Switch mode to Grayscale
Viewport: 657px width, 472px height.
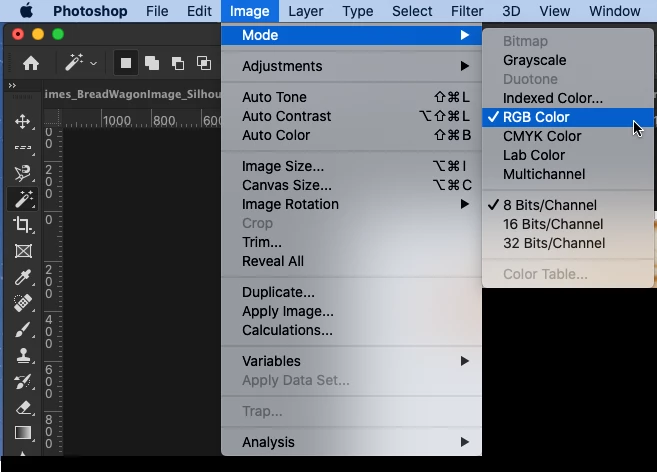click(x=568, y=60)
